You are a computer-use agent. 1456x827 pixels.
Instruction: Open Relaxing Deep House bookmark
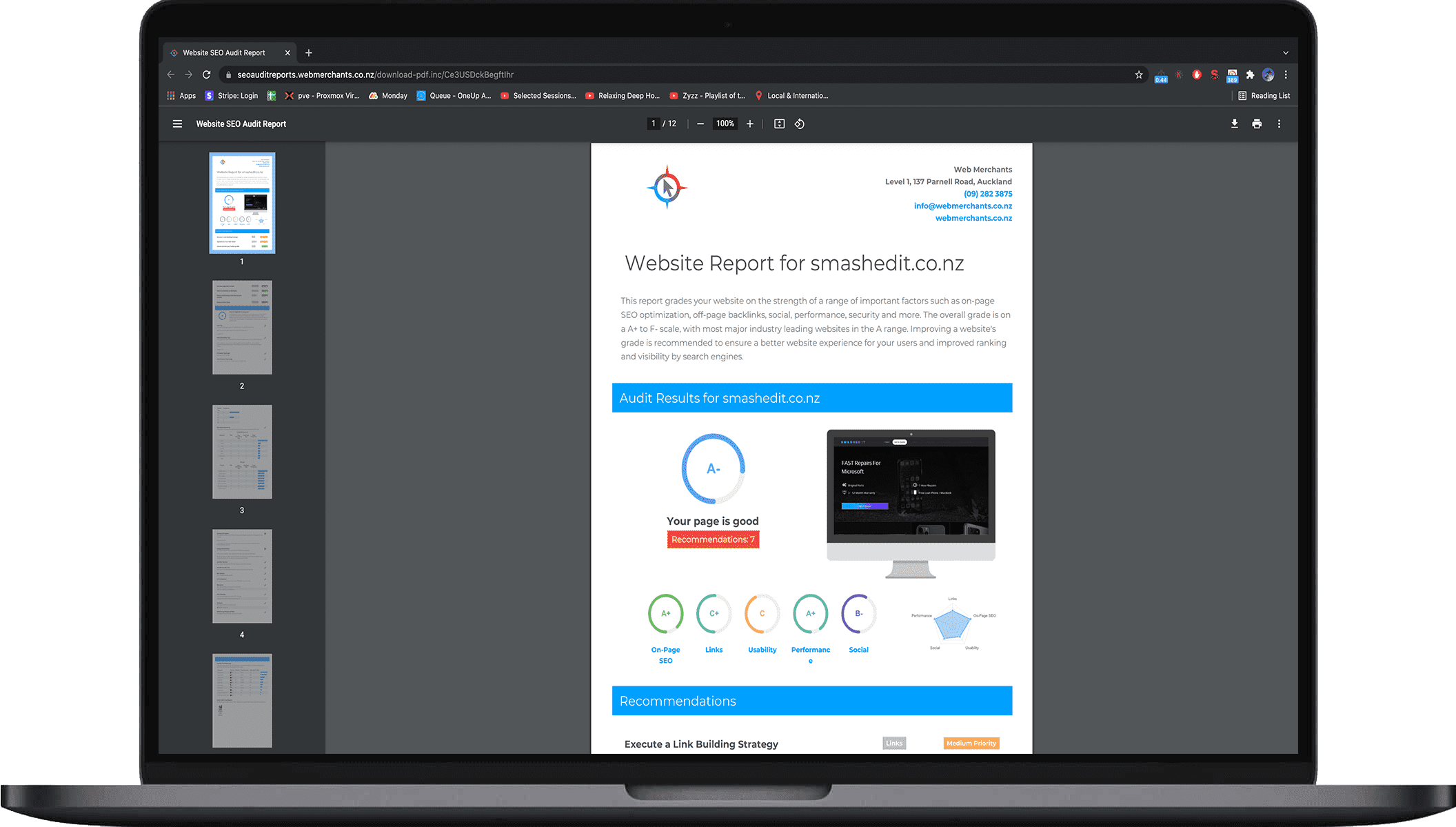pyautogui.click(x=623, y=96)
